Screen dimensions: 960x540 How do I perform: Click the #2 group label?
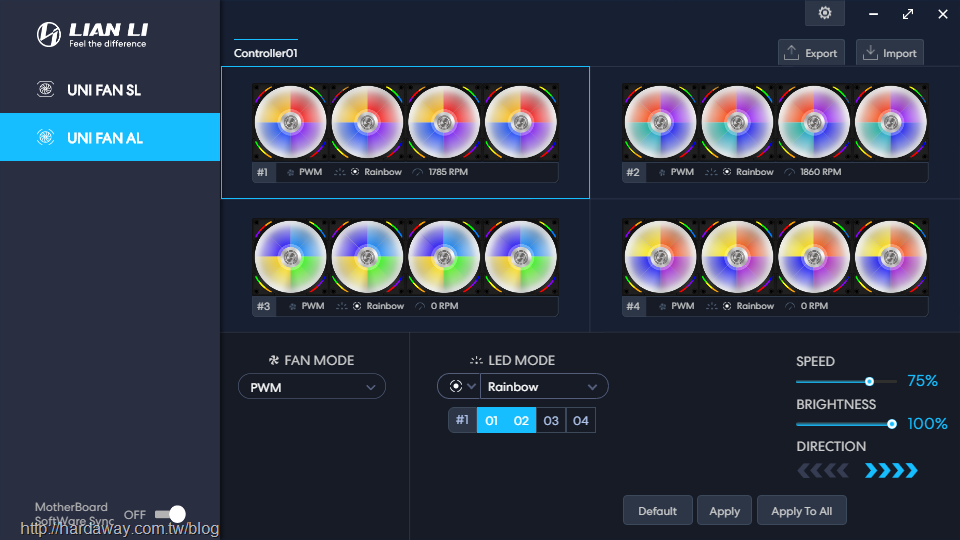coord(633,172)
